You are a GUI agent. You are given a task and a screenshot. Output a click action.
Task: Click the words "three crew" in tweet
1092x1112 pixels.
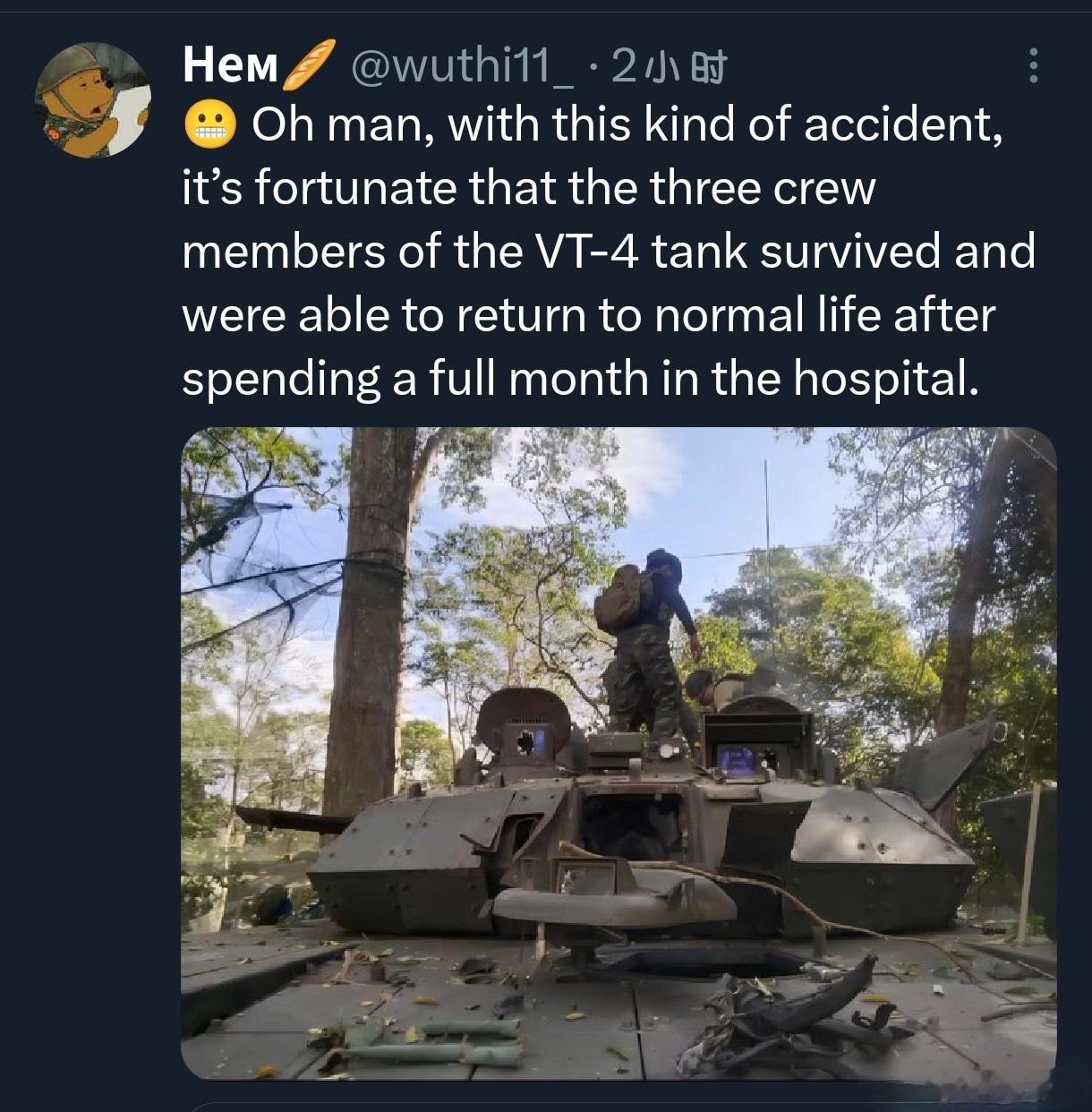(760, 189)
